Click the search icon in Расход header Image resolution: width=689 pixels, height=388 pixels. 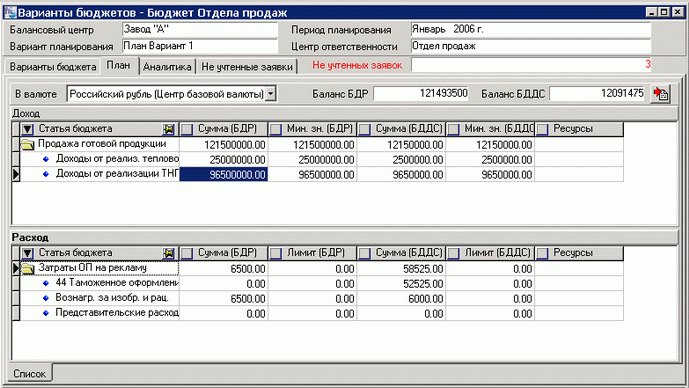(168, 253)
